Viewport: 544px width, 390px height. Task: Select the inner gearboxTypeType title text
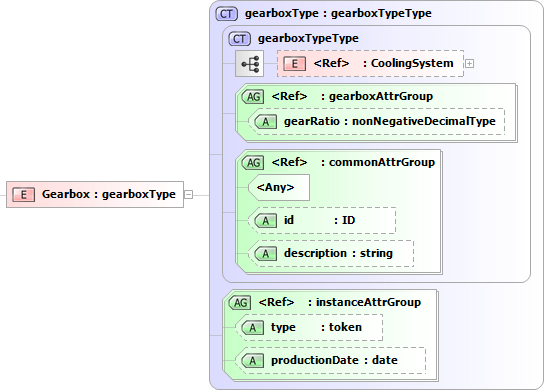click(x=308, y=38)
